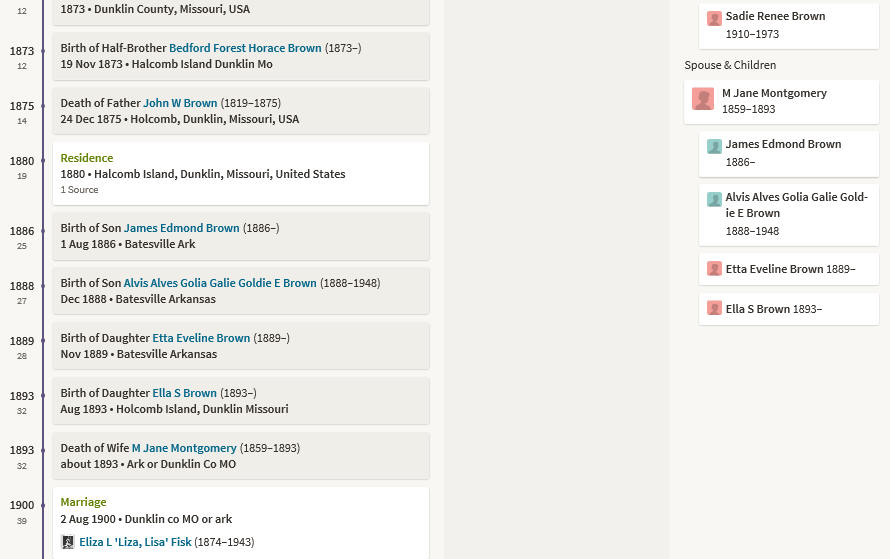Click Ella S Brown's avatar icon
The height and width of the screenshot is (559, 890).
[x=714, y=308]
